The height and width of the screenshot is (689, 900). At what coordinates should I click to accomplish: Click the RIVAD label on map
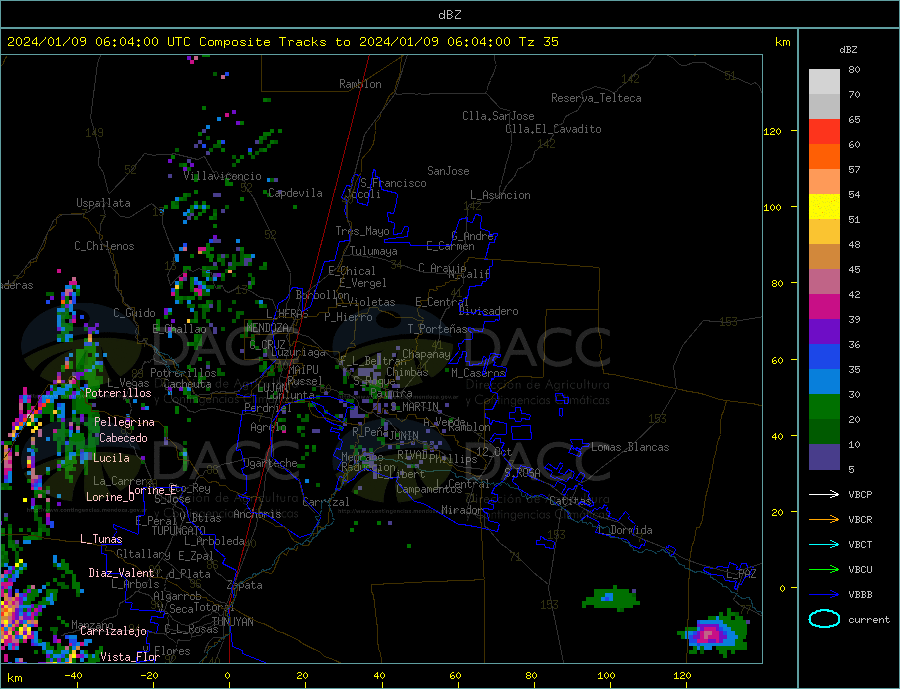(413, 455)
